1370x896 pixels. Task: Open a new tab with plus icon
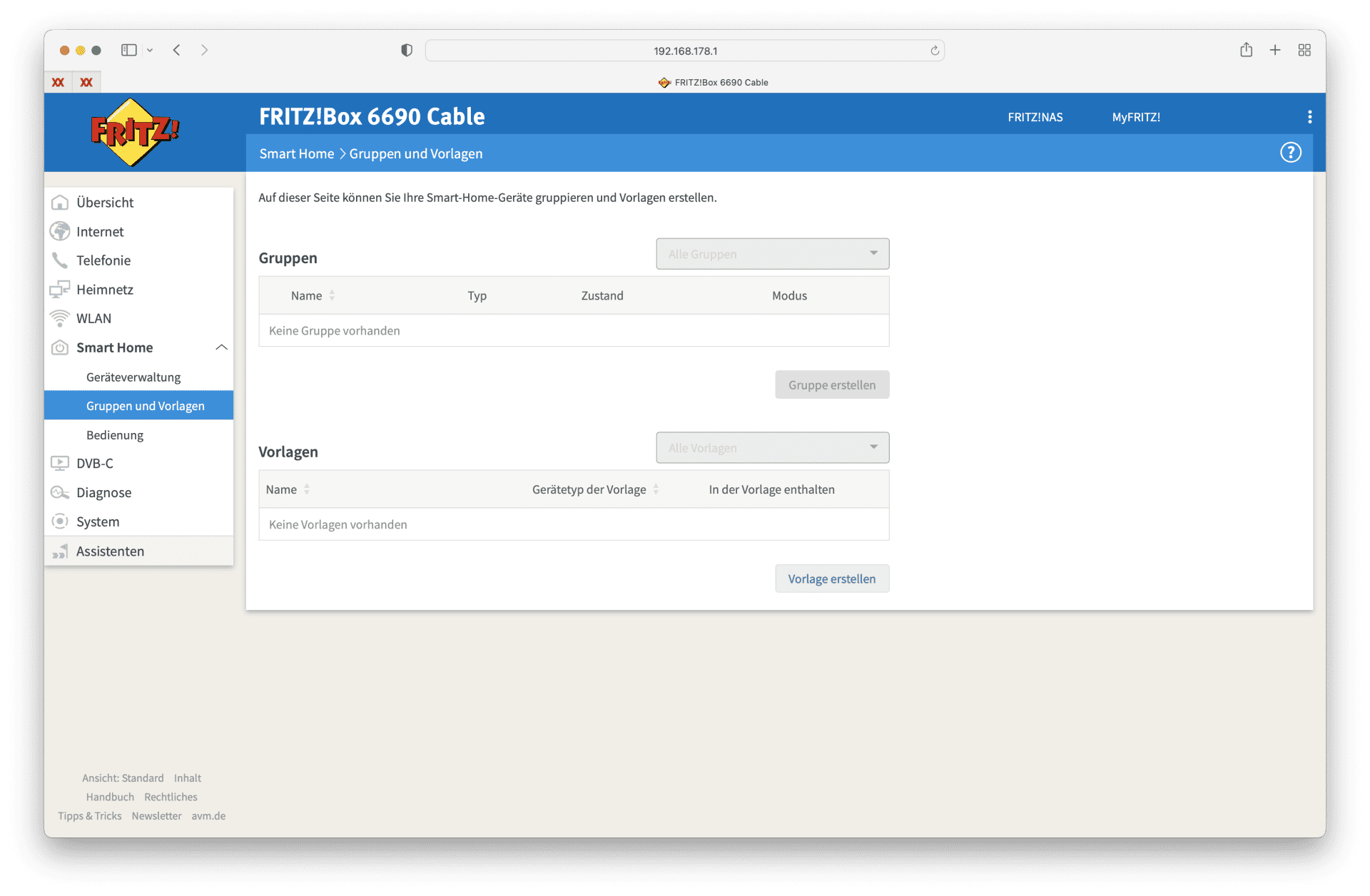pyautogui.click(x=1275, y=50)
